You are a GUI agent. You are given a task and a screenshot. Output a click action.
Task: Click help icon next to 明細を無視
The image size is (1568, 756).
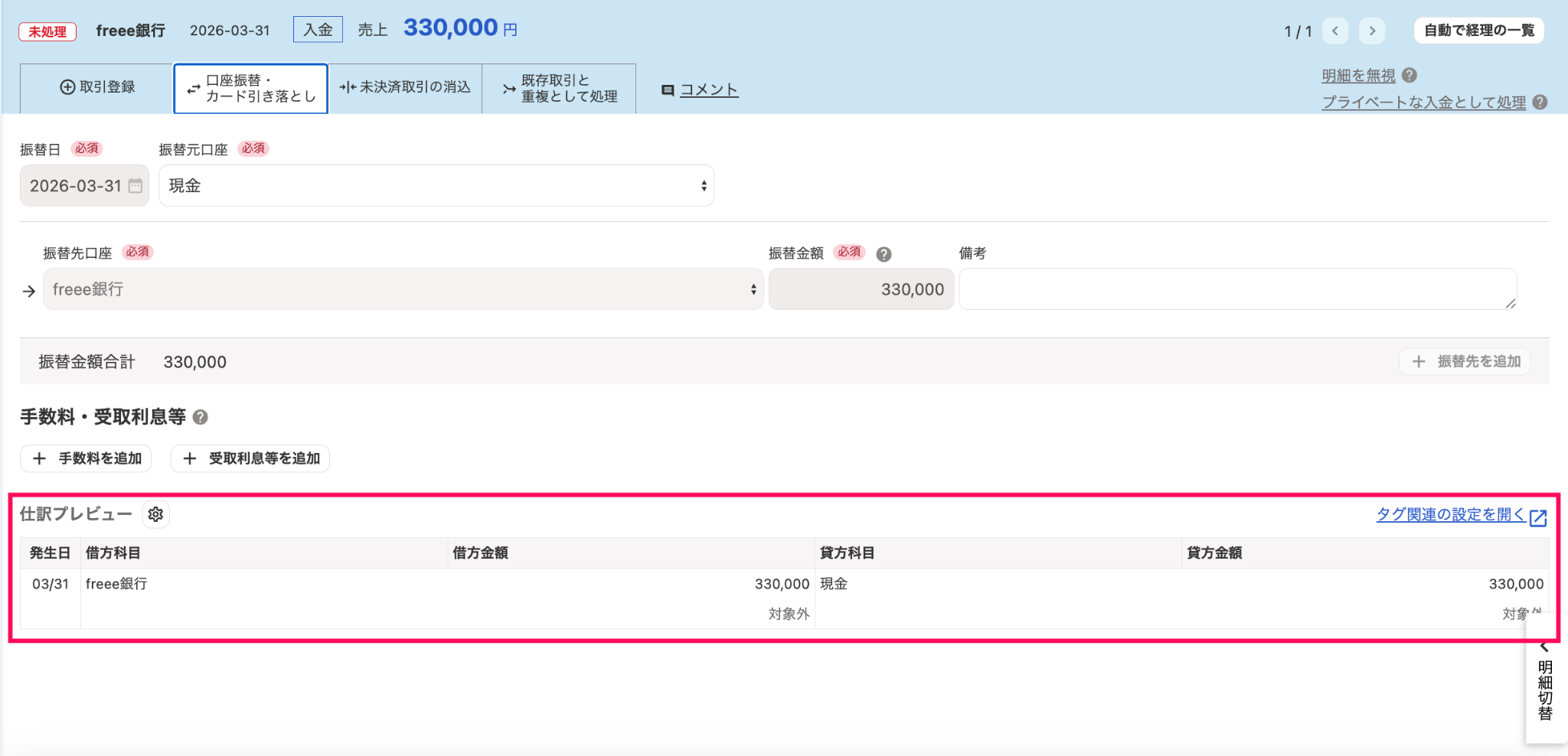click(x=1410, y=75)
